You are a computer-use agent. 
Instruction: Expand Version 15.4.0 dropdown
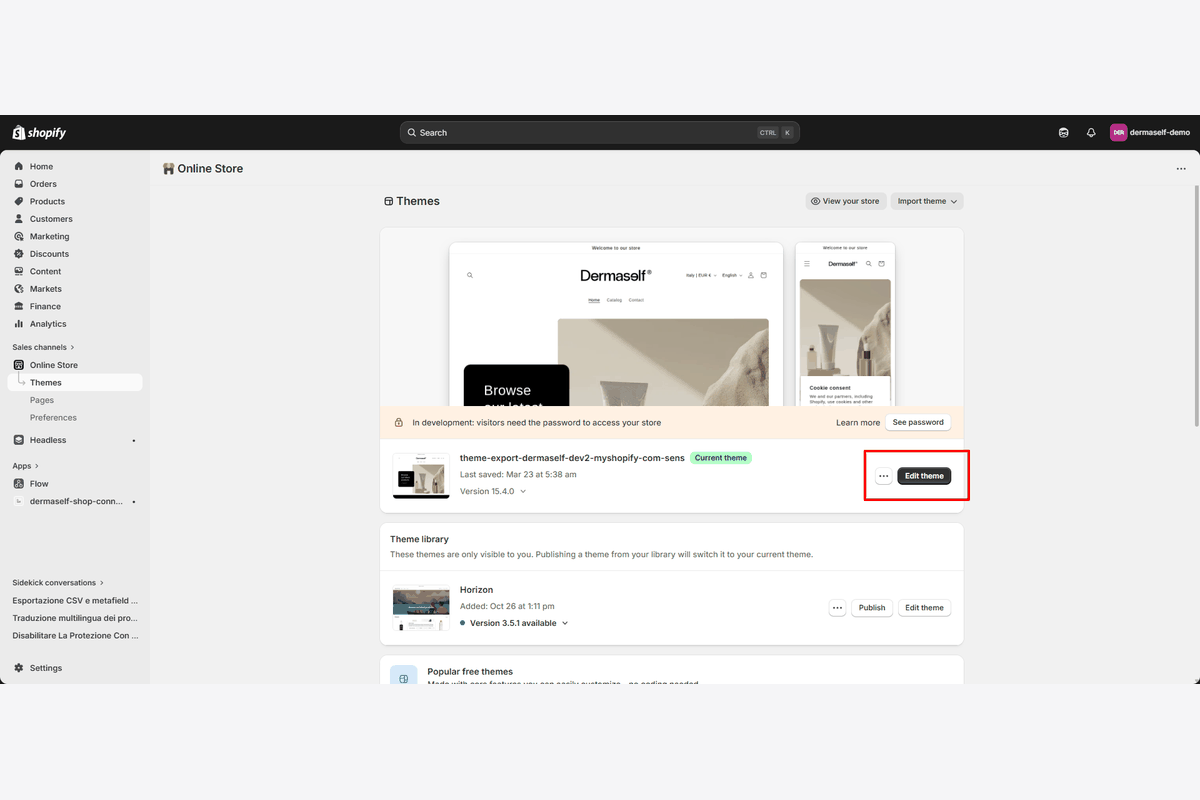coord(493,492)
